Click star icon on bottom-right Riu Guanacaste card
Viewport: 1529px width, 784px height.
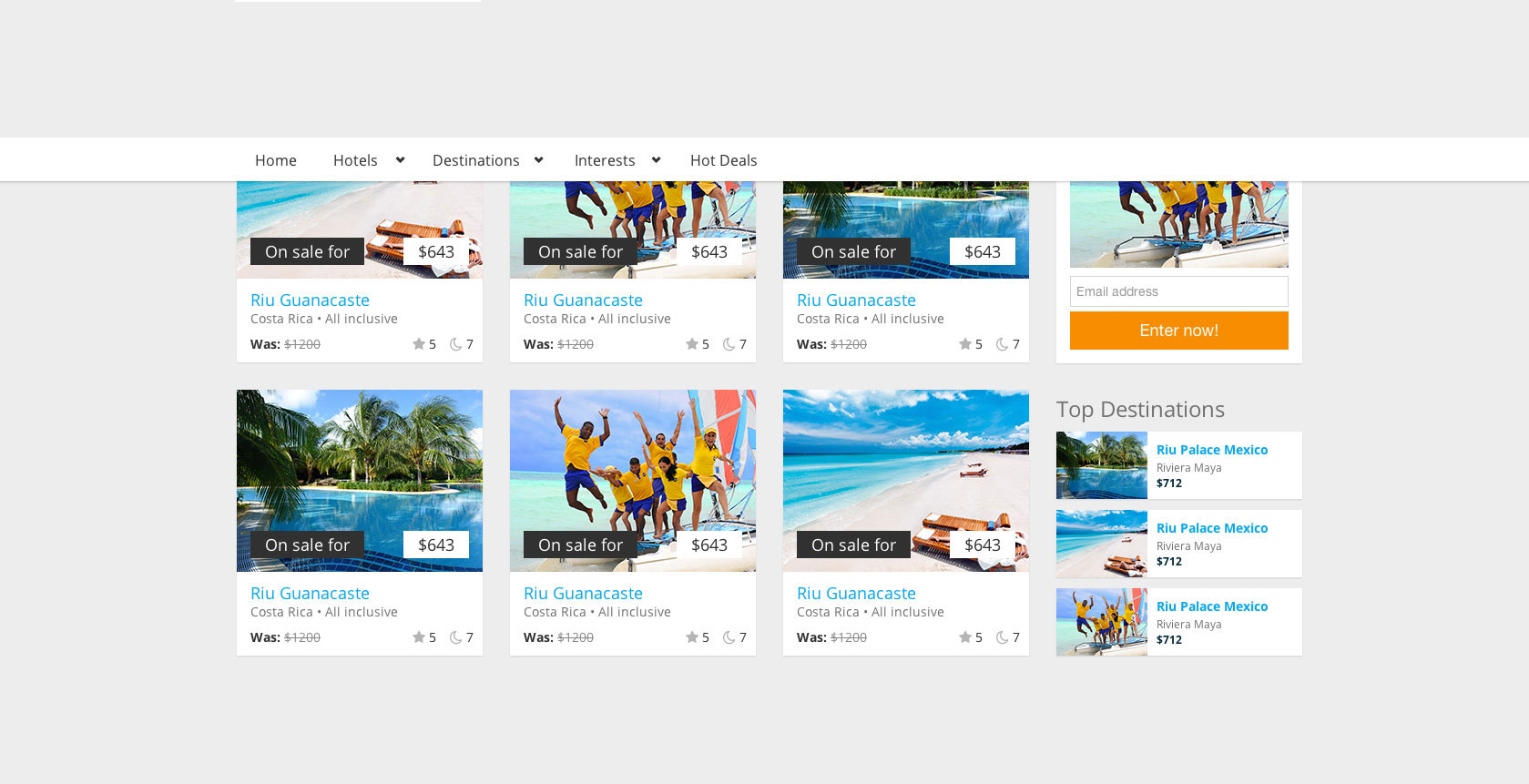965,637
